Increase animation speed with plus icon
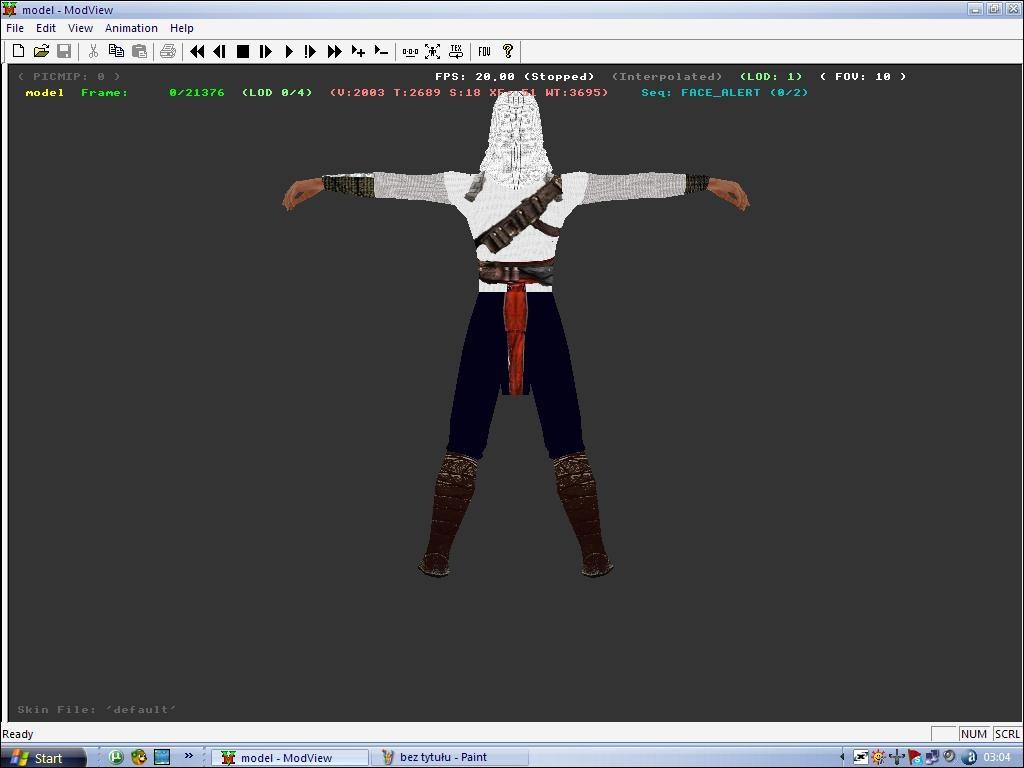The height and width of the screenshot is (768, 1024). point(358,51)
